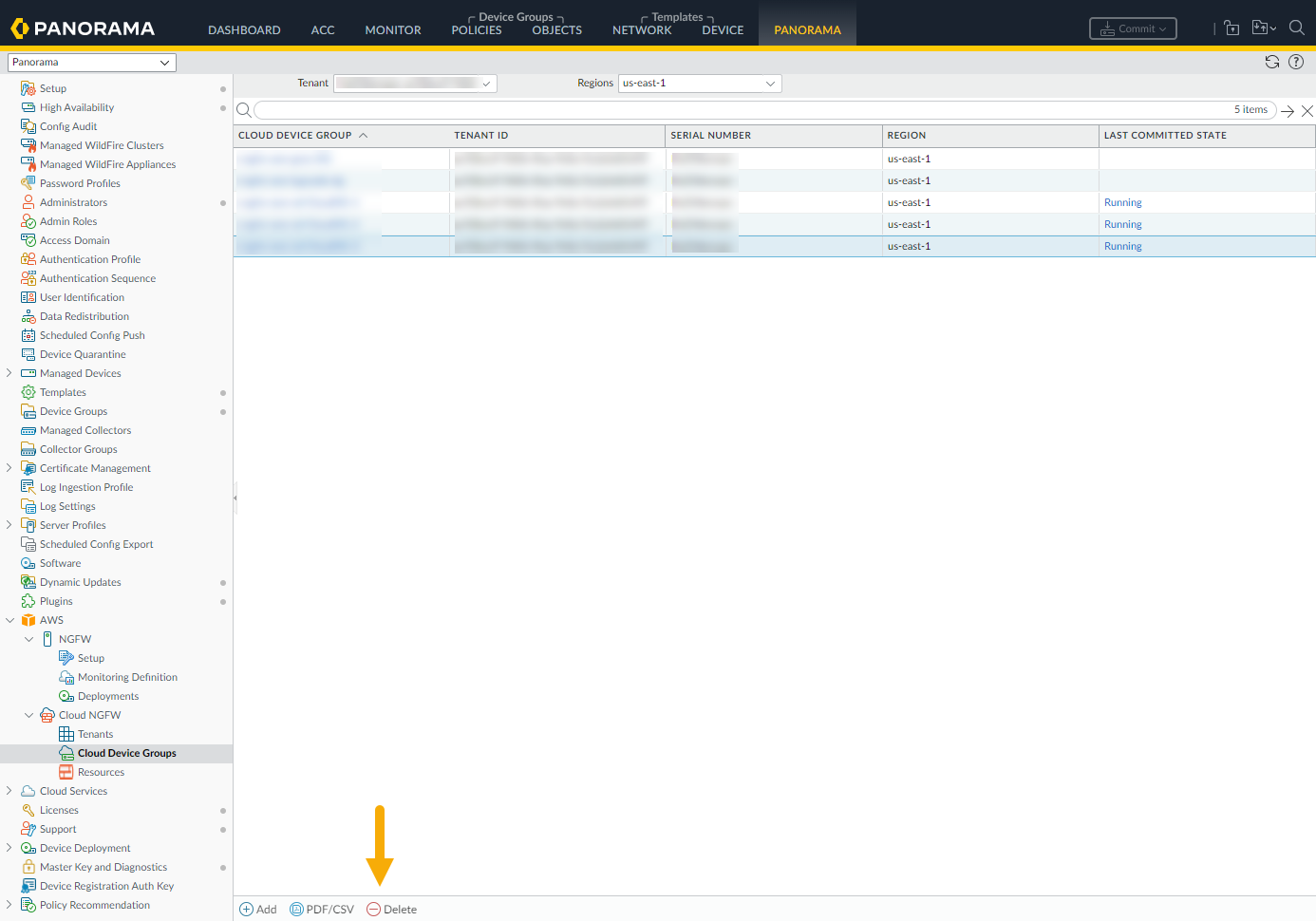Open the help question mark icon
1316x921 pixels.
click(1296, 62)
